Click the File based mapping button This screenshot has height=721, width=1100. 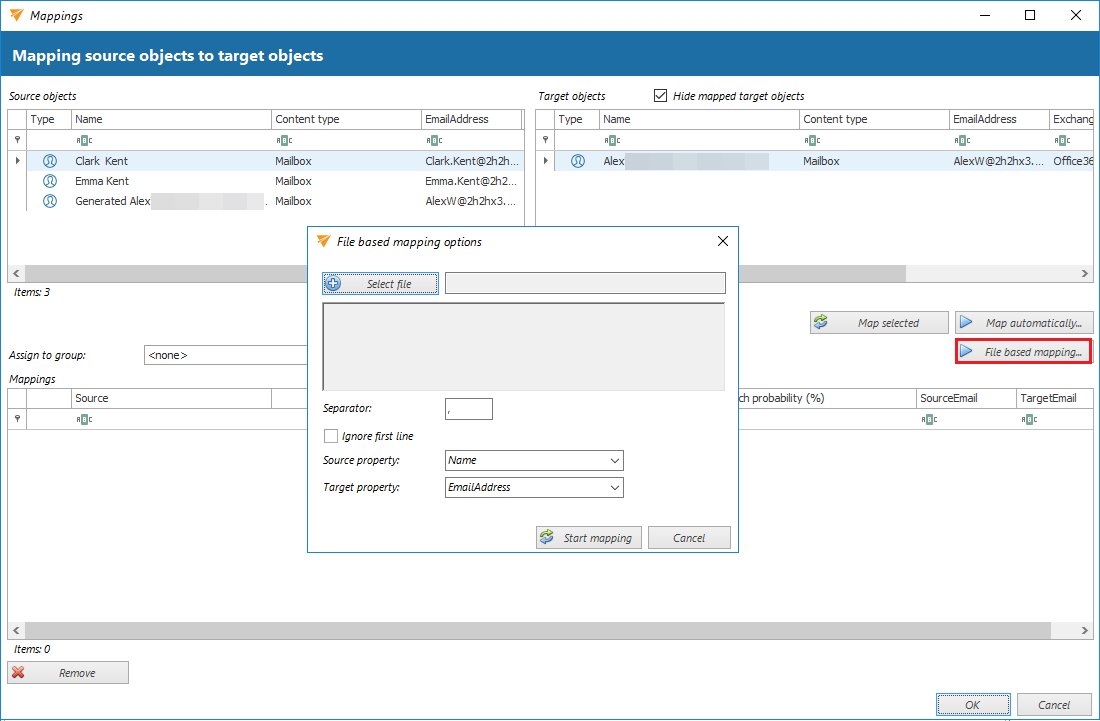pos(1024,352)
